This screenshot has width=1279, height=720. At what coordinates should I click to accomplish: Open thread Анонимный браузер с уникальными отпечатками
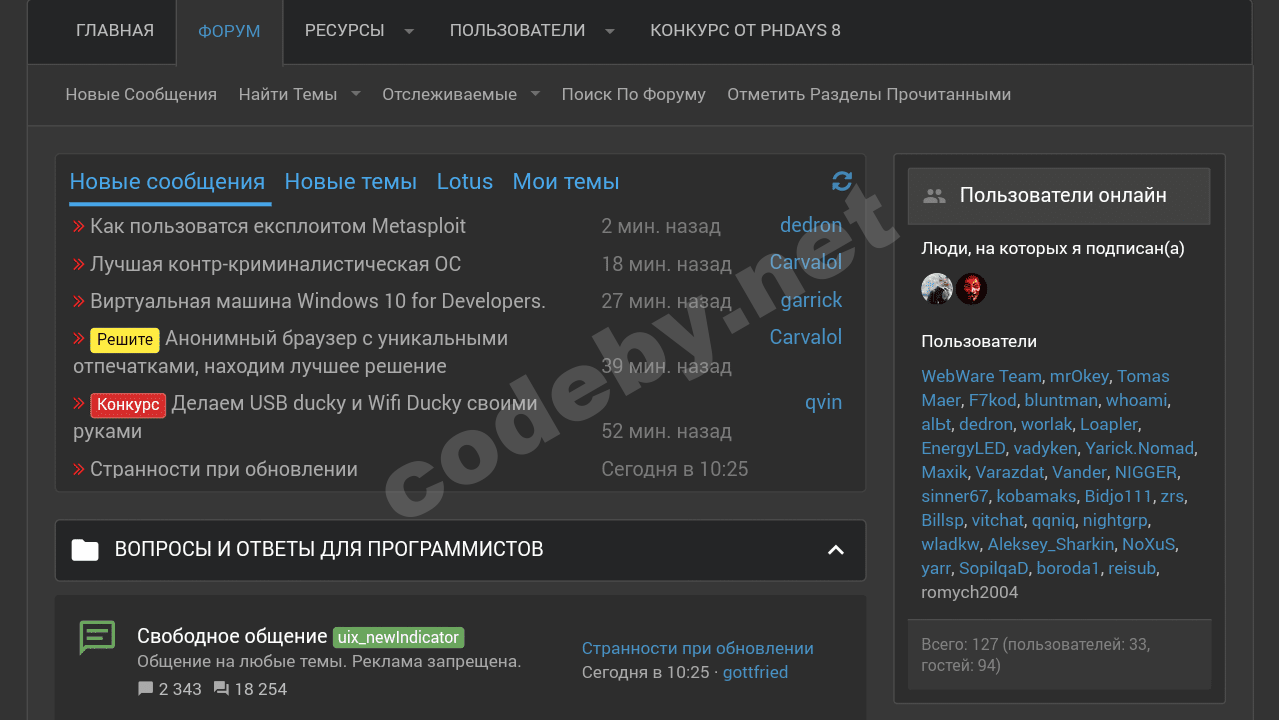(290, 352)
